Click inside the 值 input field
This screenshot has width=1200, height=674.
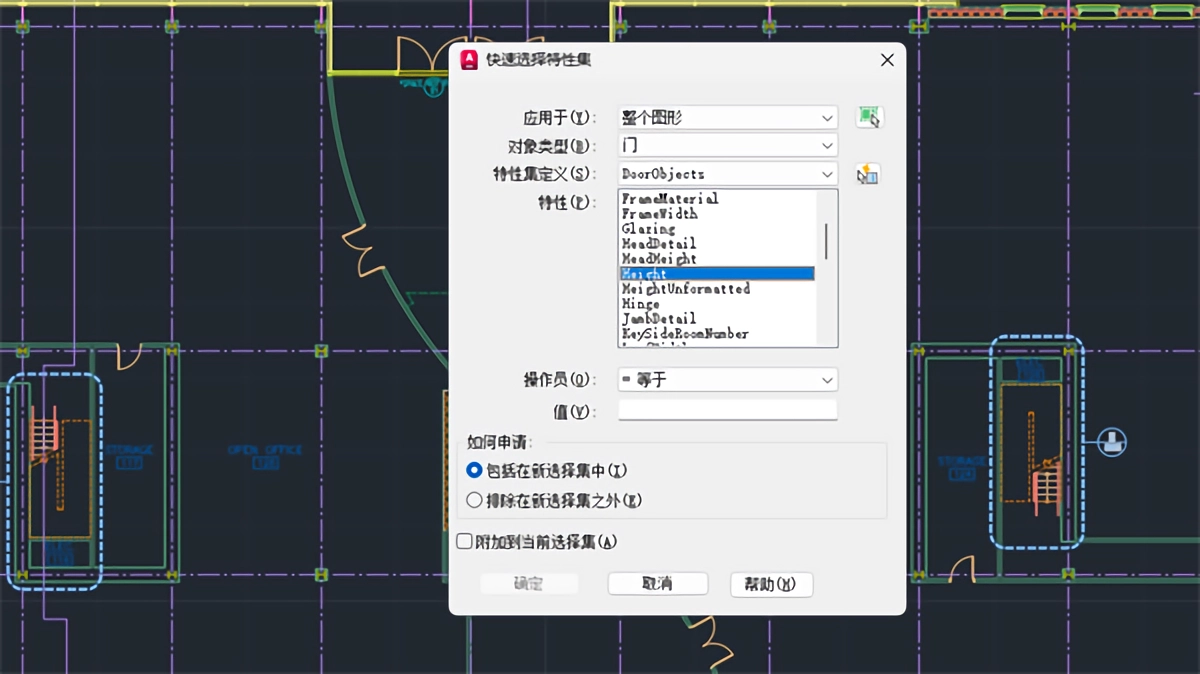click(727, 410)
